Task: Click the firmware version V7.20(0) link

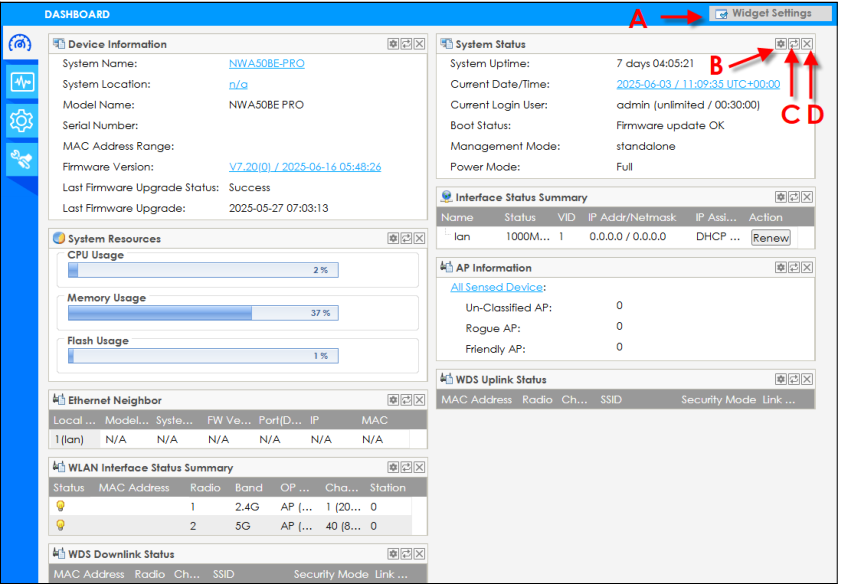Action: pyautogui.click(x=304, y=167)
